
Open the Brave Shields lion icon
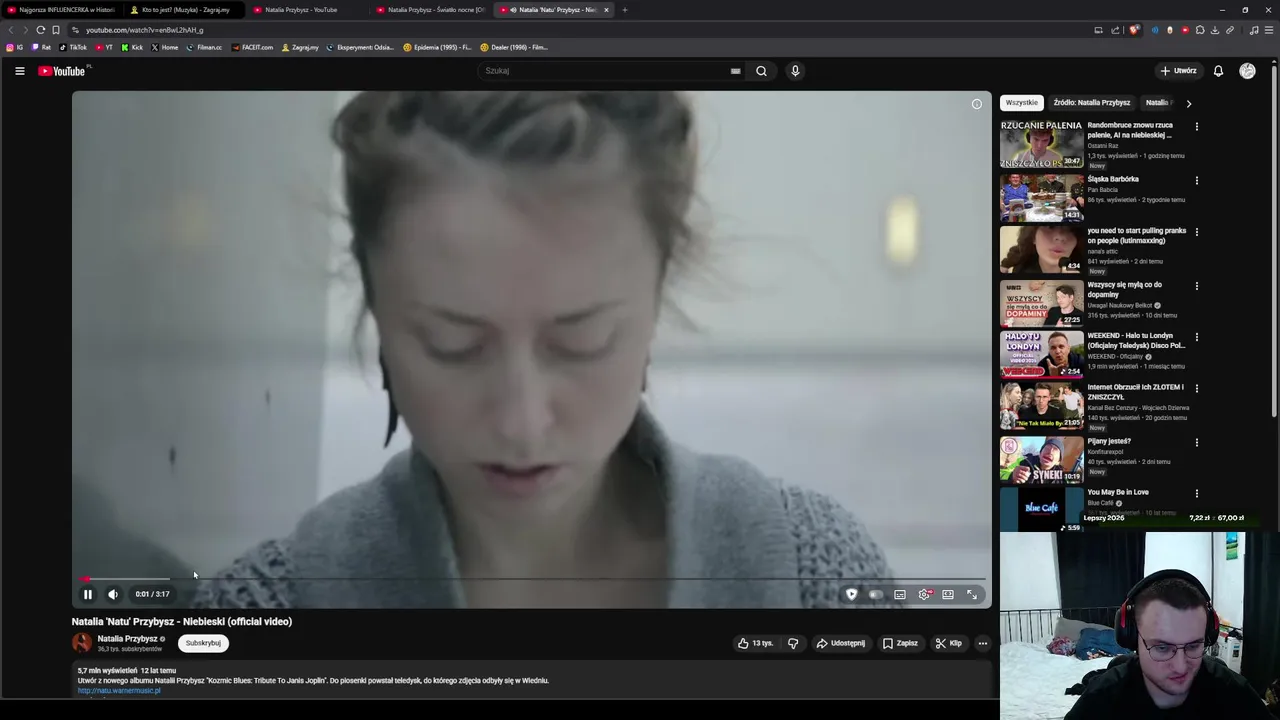coord(1133,30)
